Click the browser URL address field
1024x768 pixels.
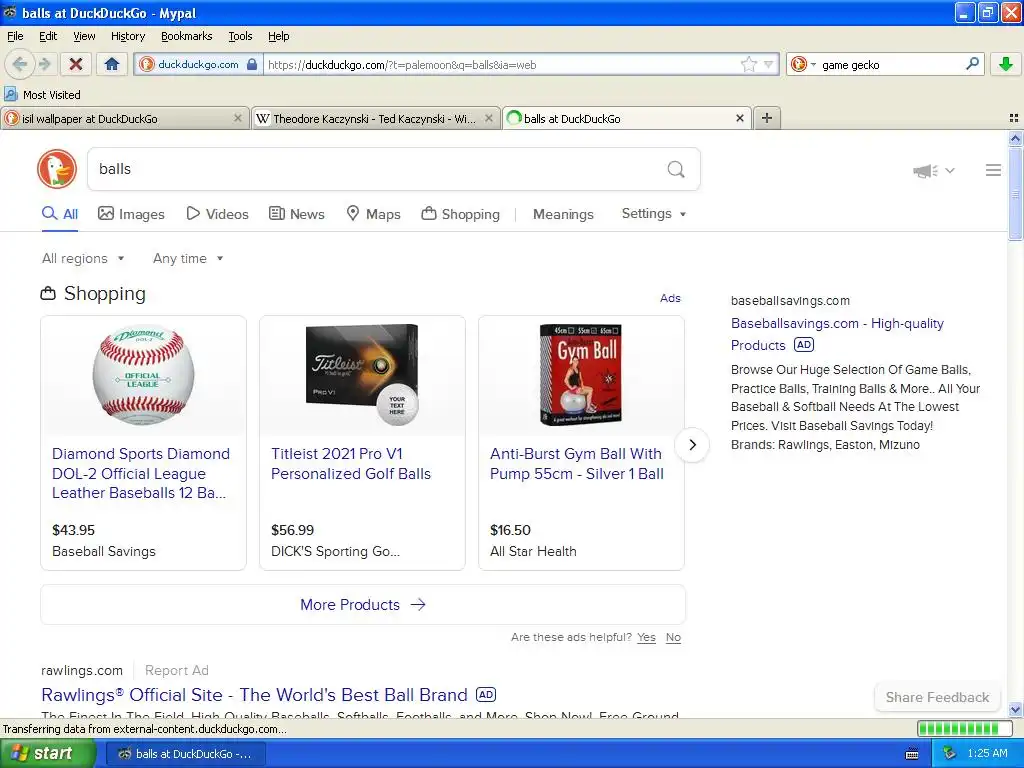pyautogui.click(x=500, y=64)
